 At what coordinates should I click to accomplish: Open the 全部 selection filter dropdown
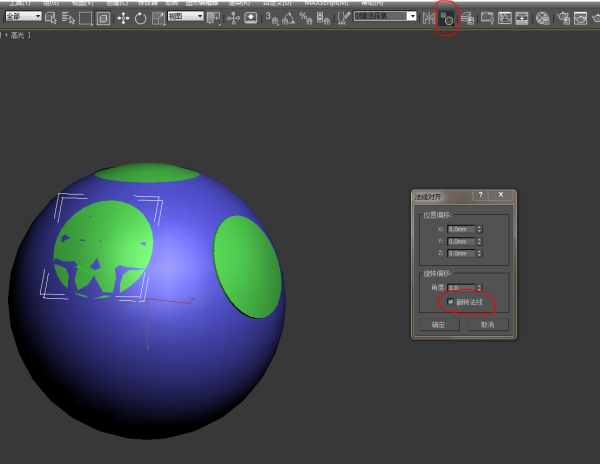click(x=23, y=16)
